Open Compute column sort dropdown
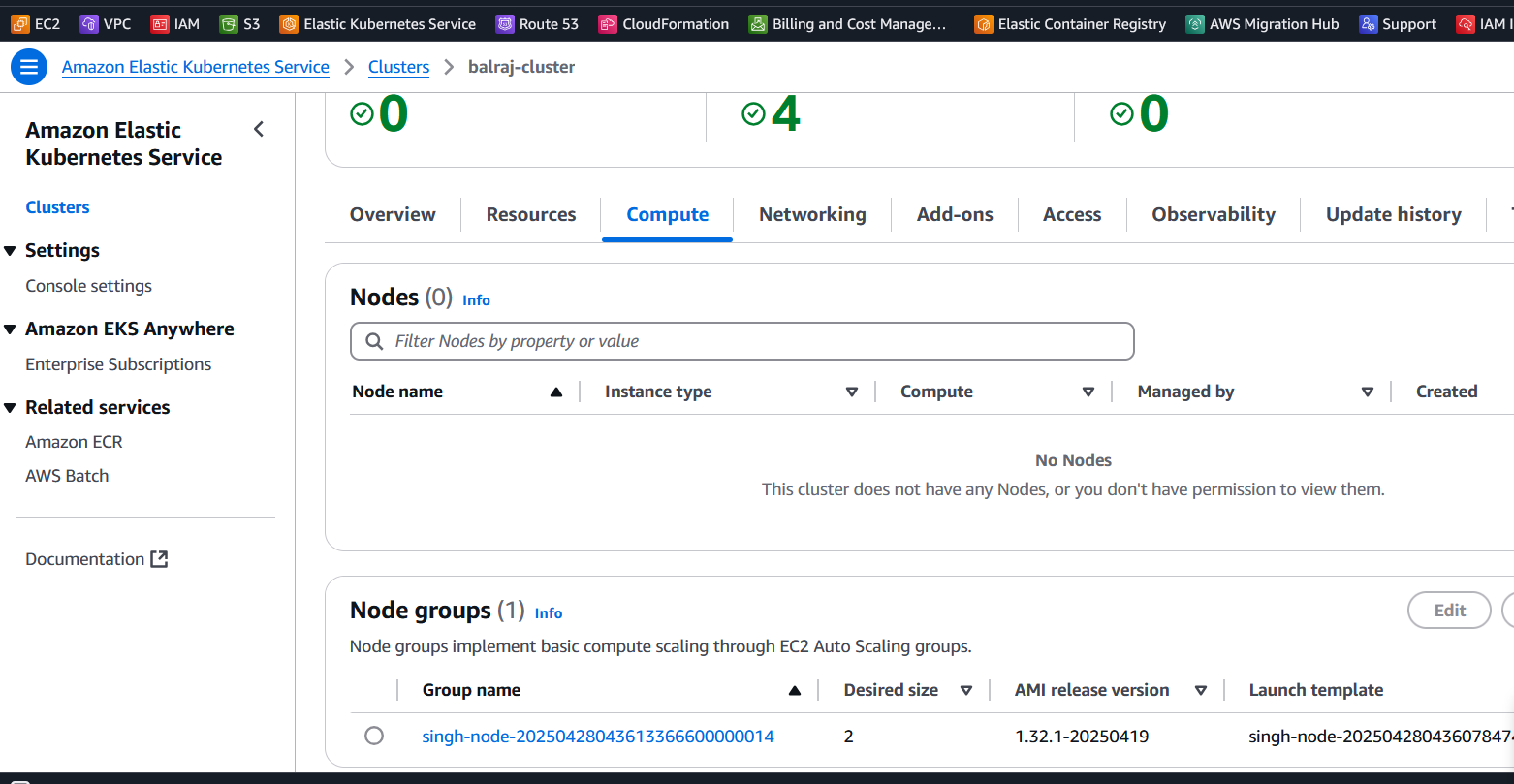1514x784 pixels. point(1088,392)
